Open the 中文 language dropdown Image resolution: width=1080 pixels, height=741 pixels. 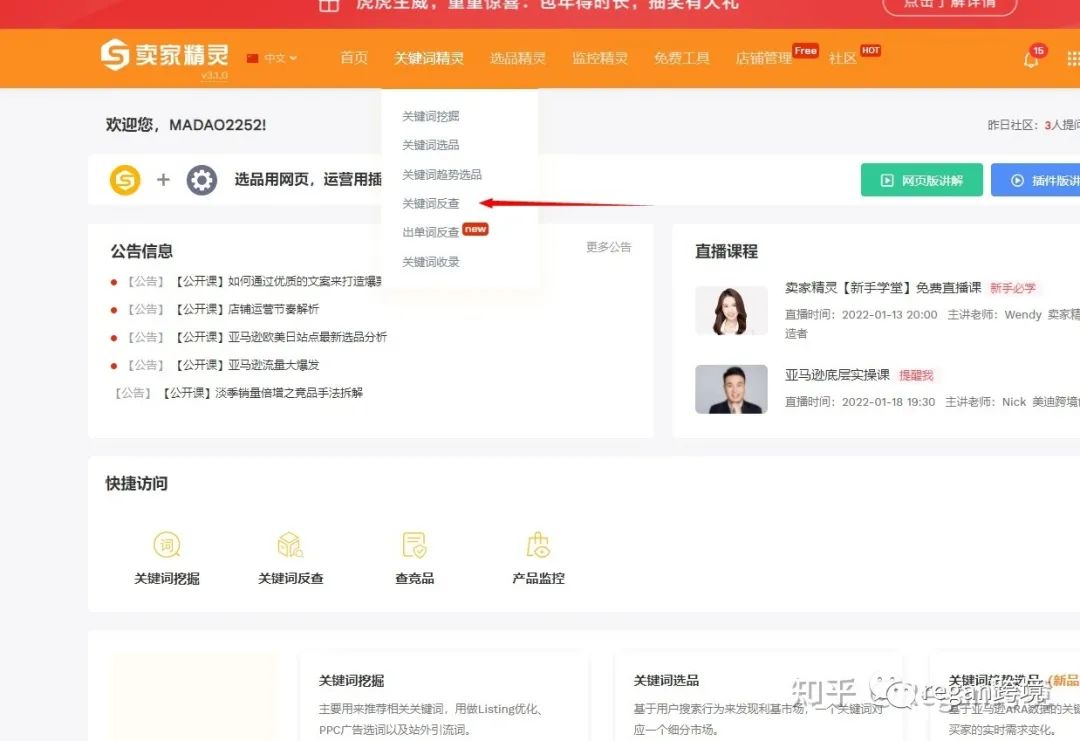point(272,59)
